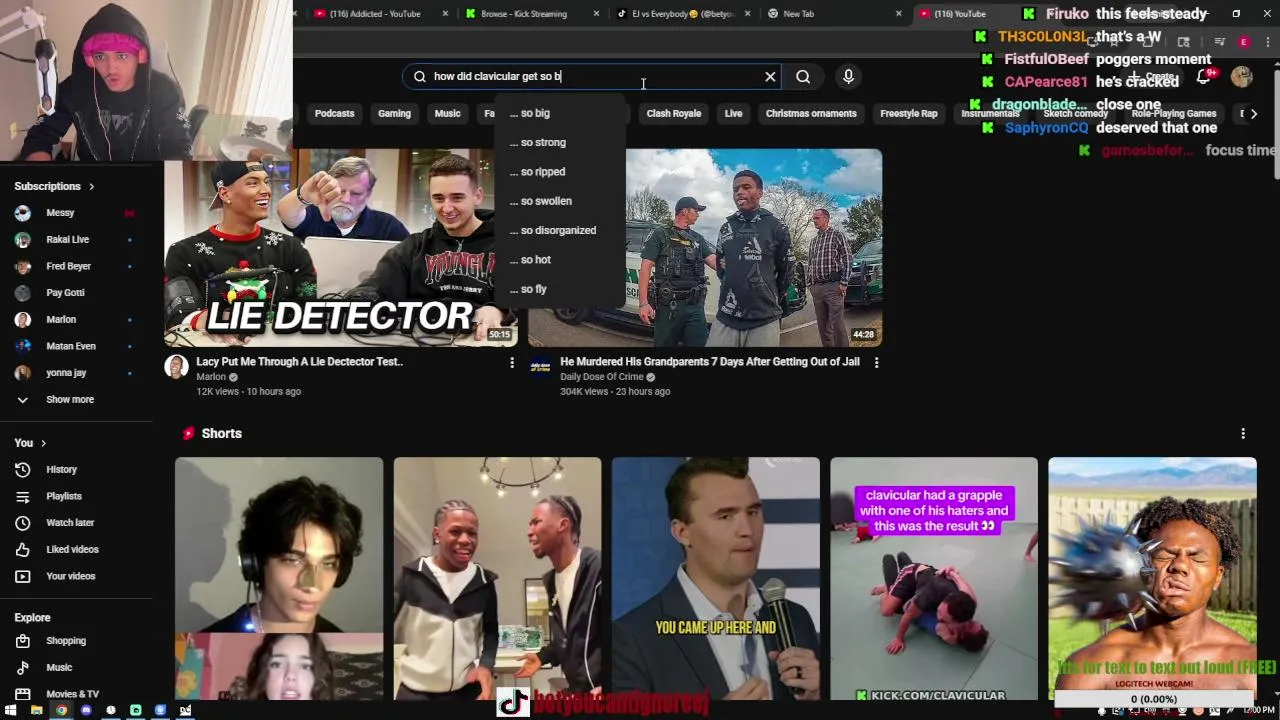Close the New Tab browser tab
This screenshot has width=1280, height=720.
click(x=899, y=14)
